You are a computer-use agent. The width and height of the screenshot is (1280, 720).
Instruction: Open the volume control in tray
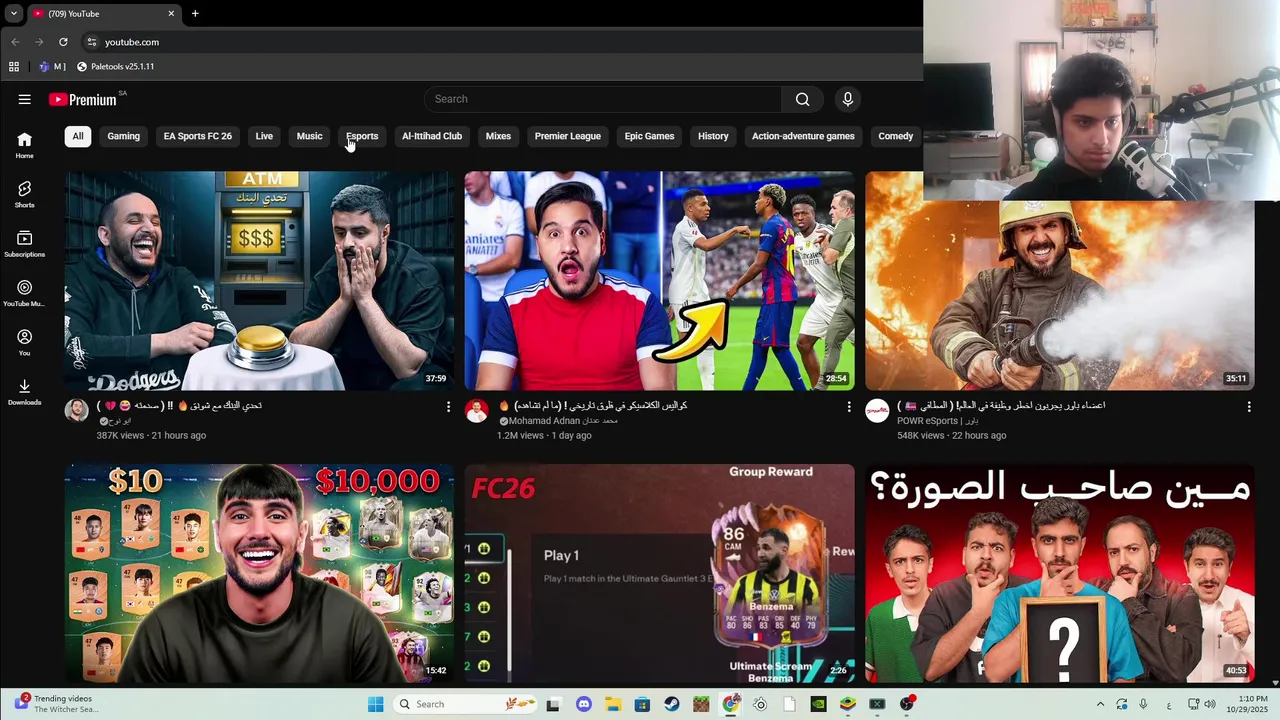click(1211, 704)
